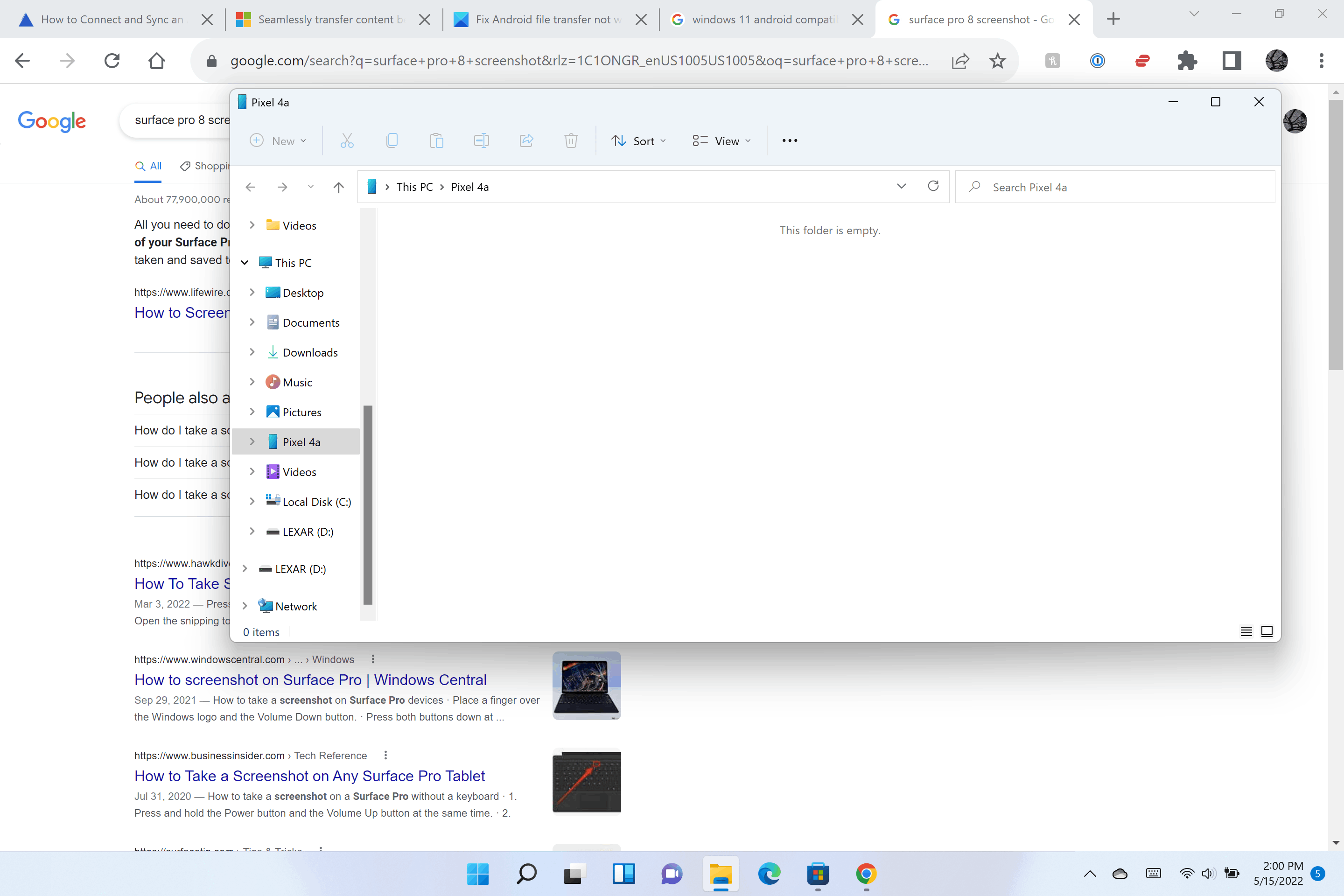1344x896 pixels.
Task: Bookmark this page with star icon
Action: click(997, 61)
